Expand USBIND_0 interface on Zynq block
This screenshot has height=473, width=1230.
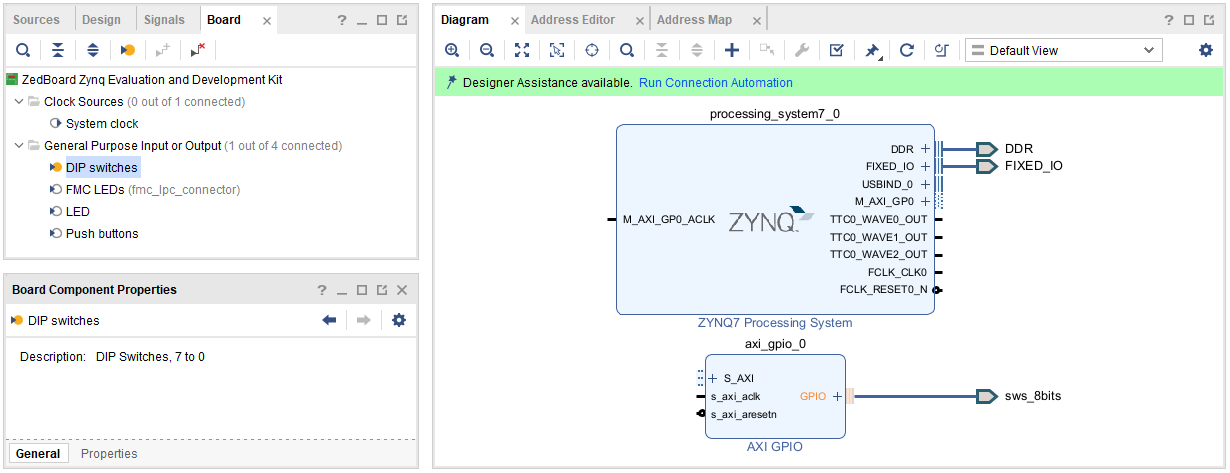(925, 184)
